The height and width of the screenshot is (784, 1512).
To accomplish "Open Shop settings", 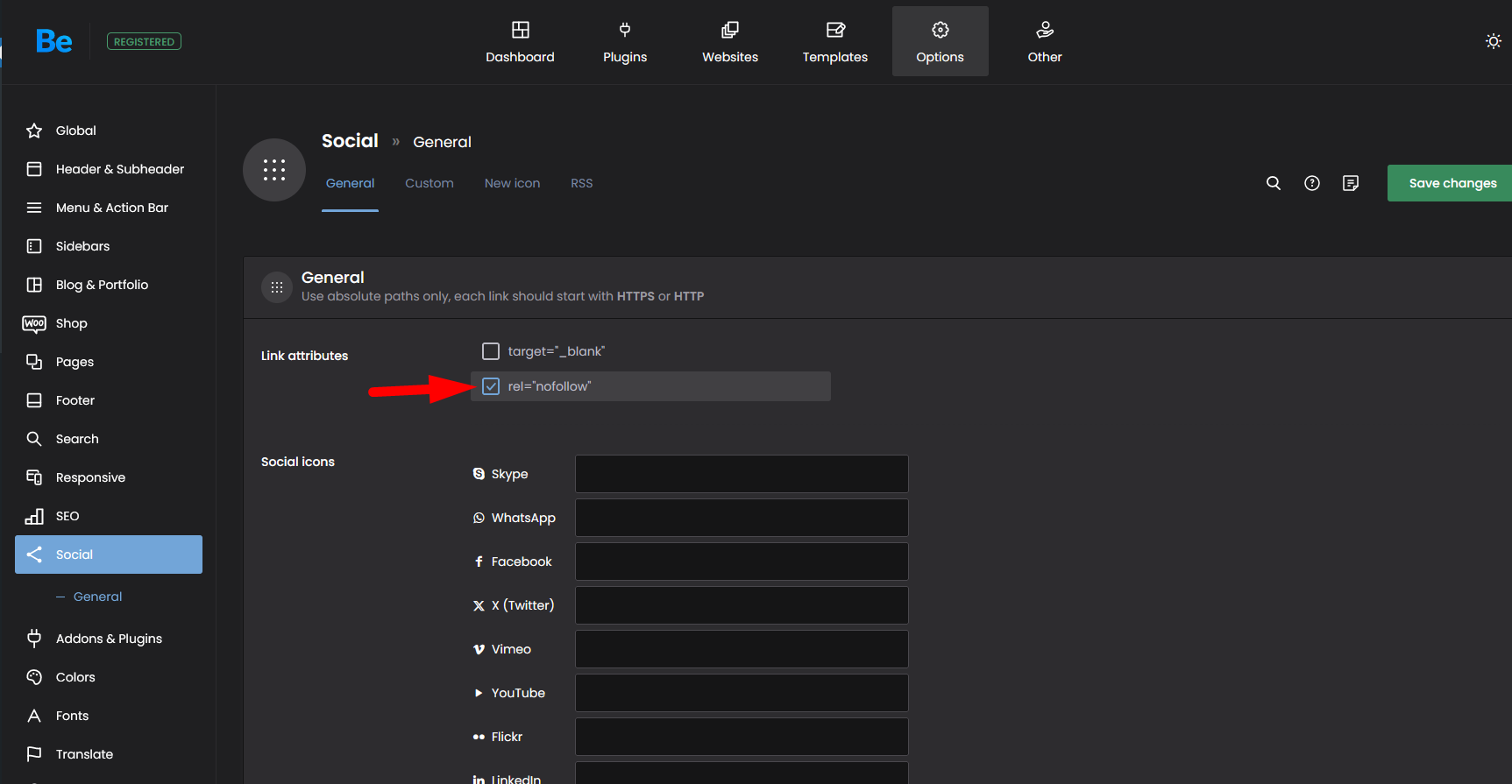I will (x=109, y=323).
